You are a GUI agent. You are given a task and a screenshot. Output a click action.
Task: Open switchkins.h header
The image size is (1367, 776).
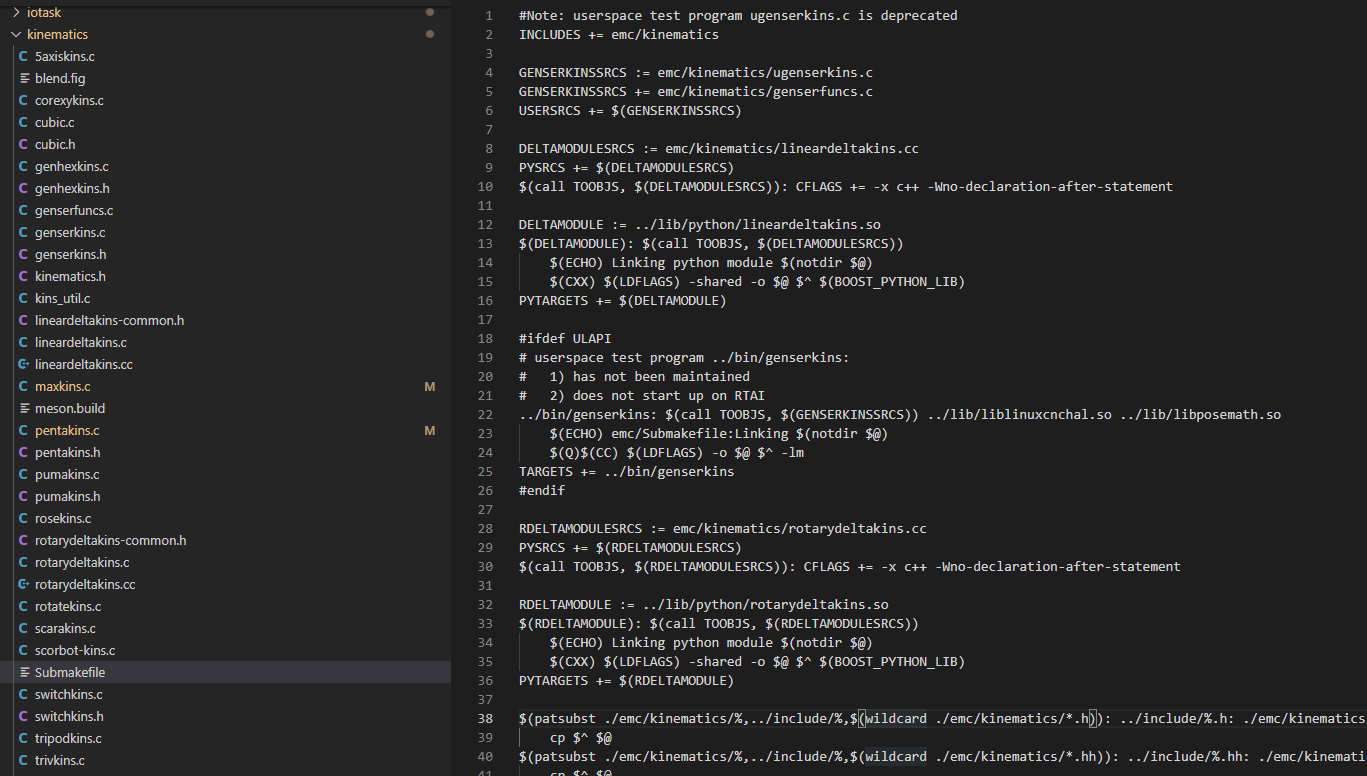coord(69,716)
